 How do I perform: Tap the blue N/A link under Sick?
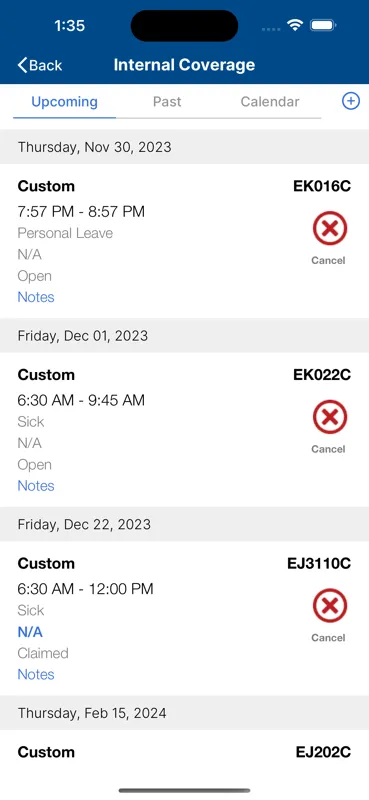[x=30, y=632]
